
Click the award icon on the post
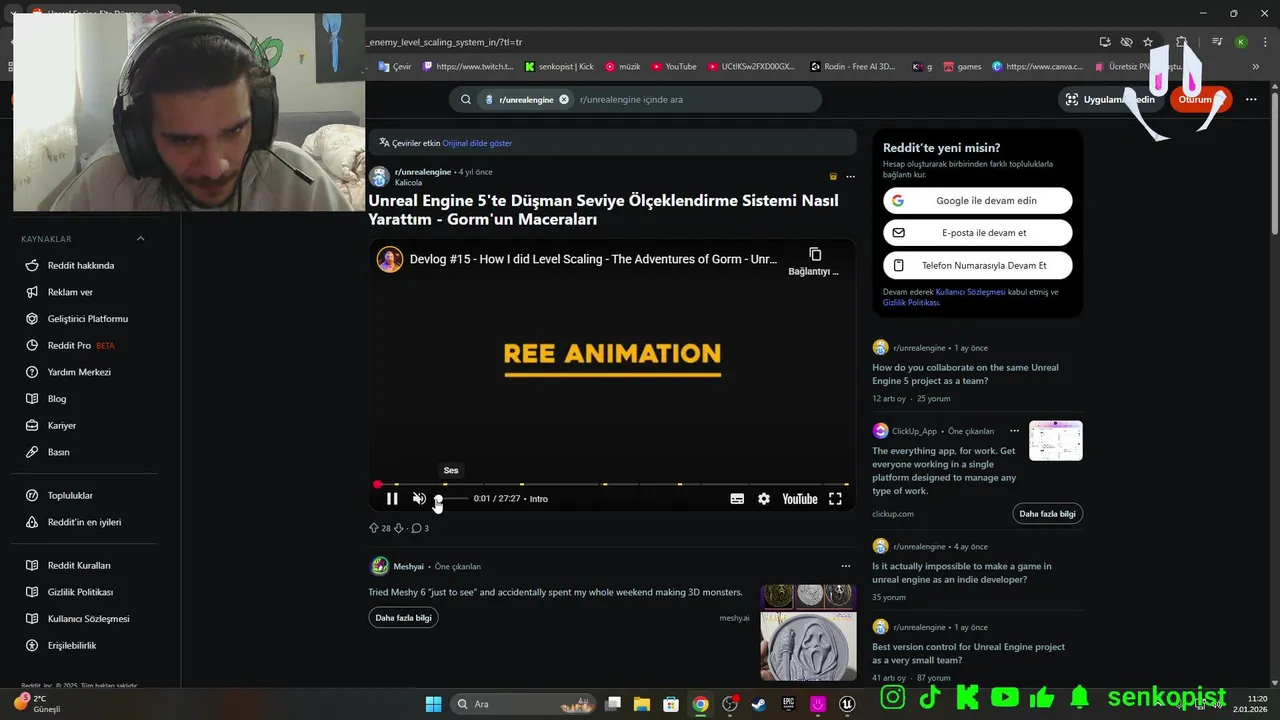[x=833, y=176]
